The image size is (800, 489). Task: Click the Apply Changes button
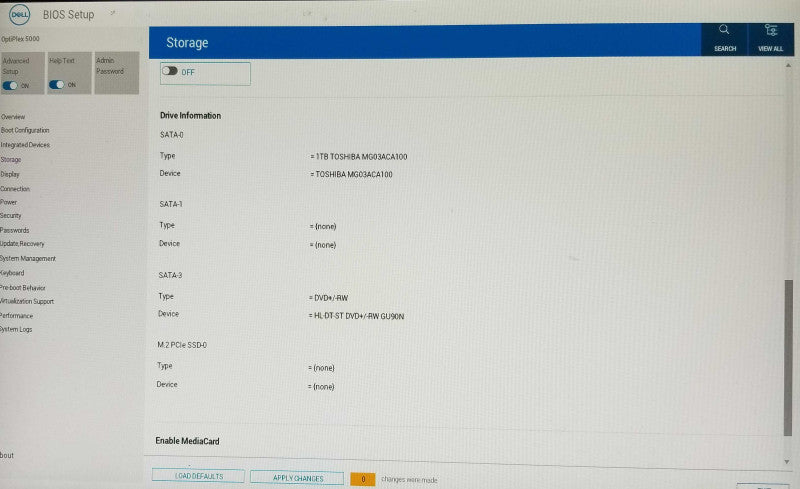coord(297,478)
